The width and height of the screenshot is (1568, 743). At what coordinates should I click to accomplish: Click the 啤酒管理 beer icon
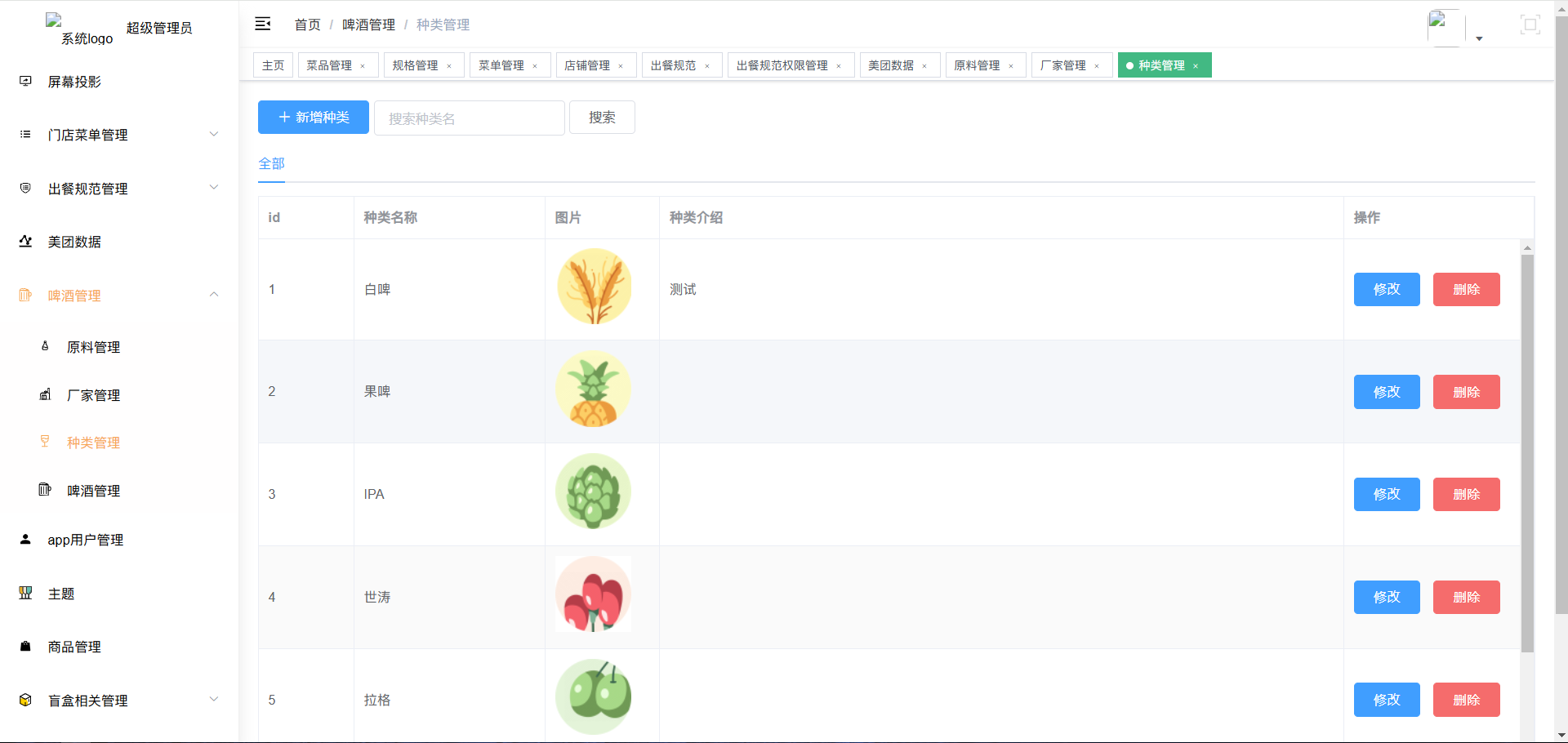[x=25, y=295]
